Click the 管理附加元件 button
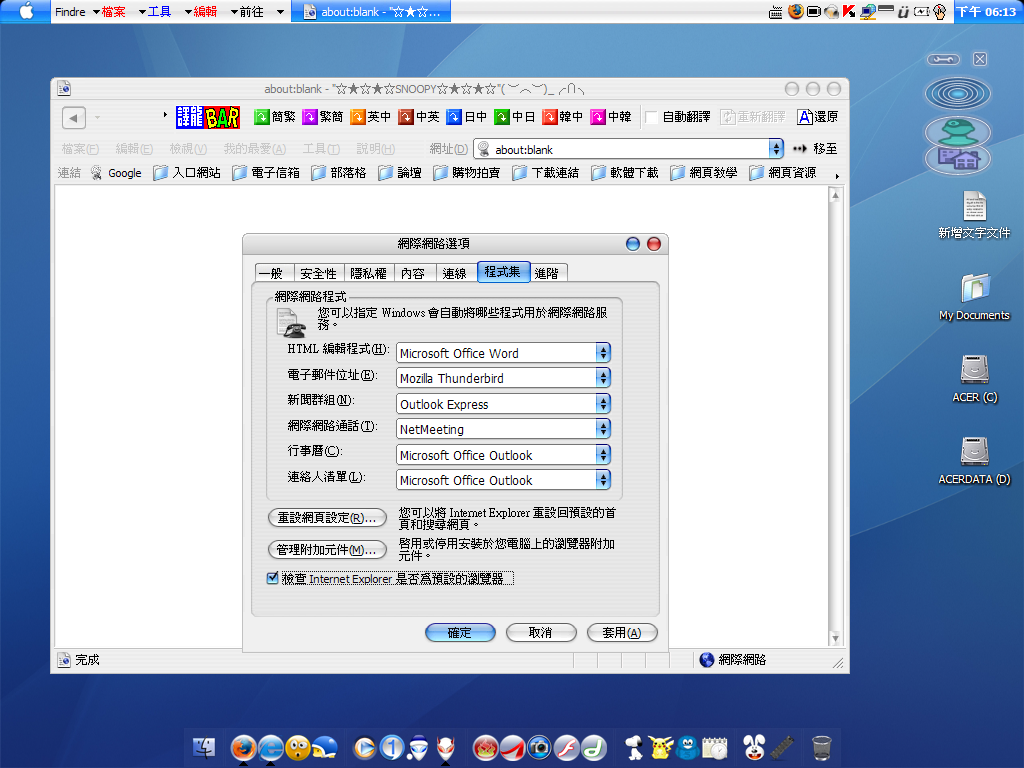Screen dimensions: 1024x768 point(327,550)
